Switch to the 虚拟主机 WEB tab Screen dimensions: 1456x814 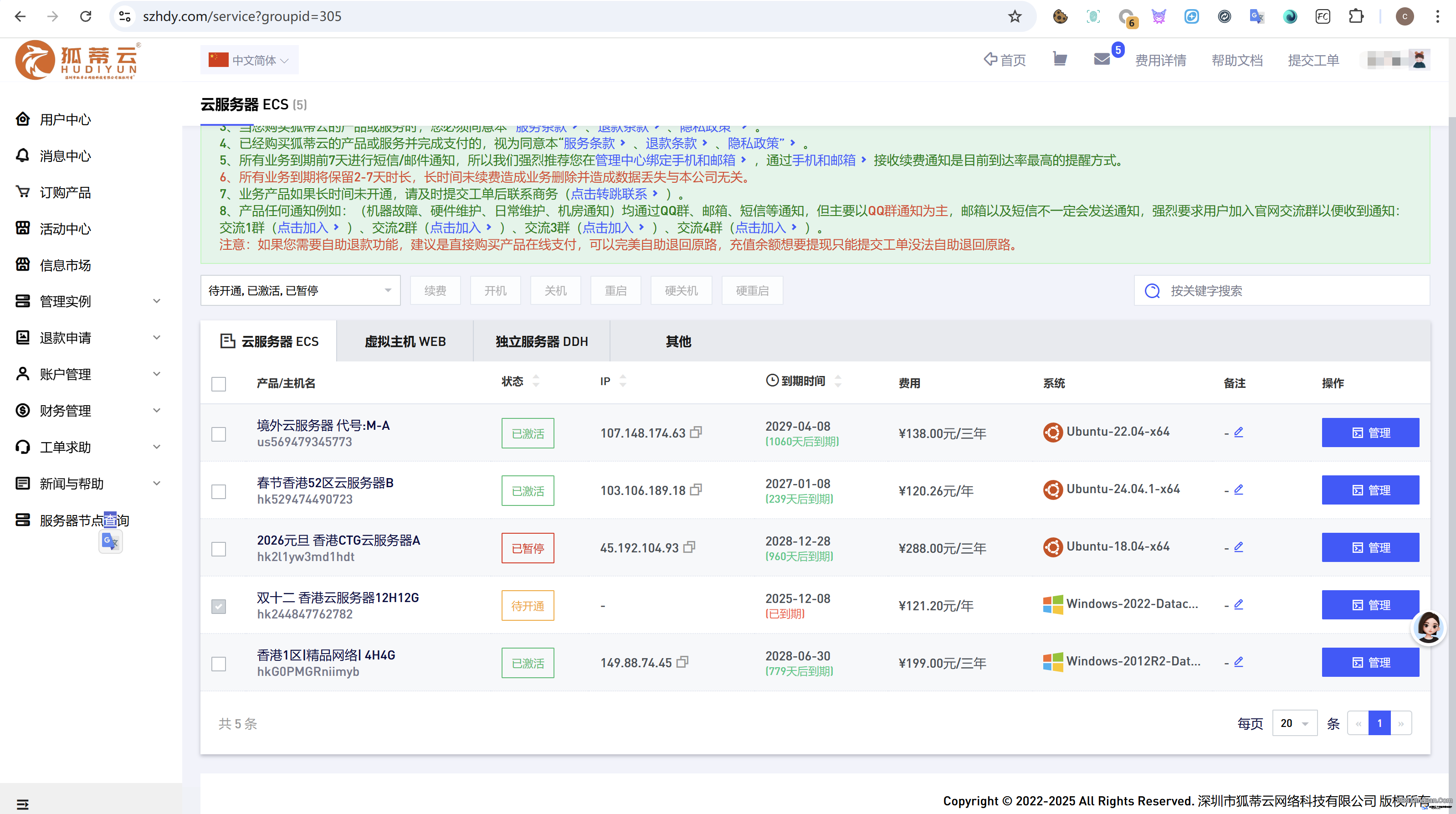click(405, 341)
